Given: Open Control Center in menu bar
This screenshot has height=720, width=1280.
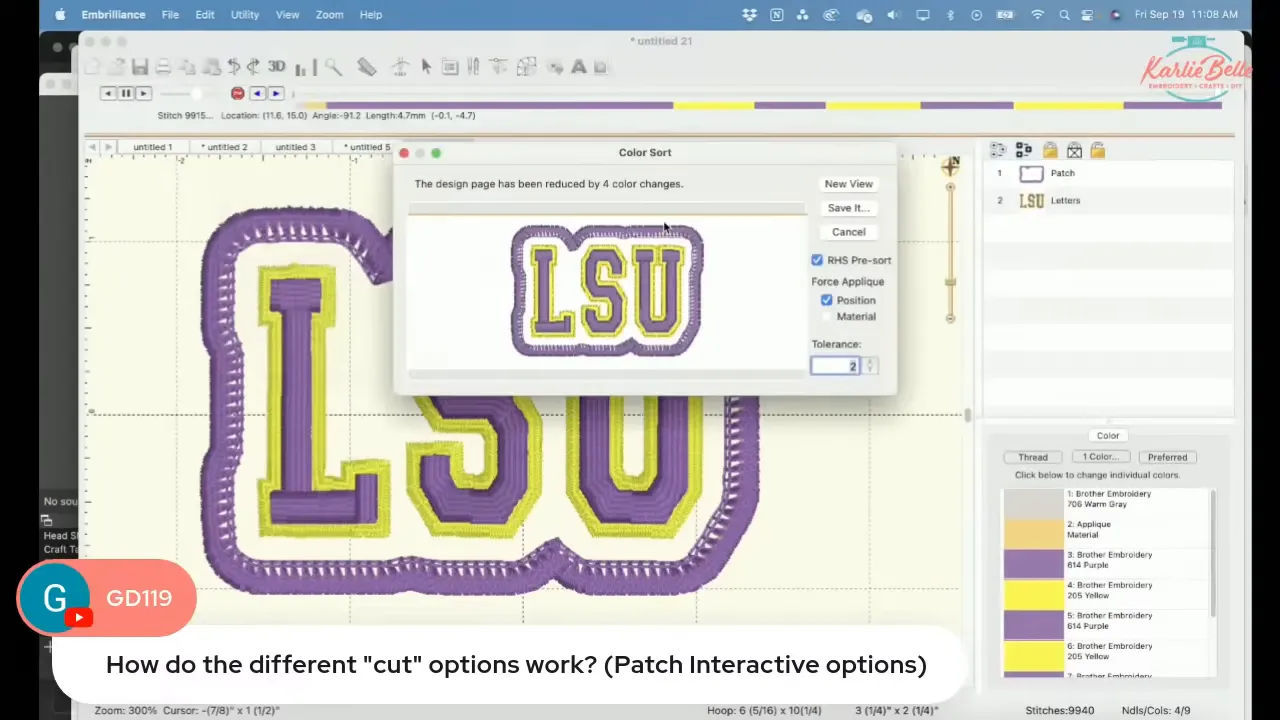Looking at the screenshot, I should point(1089,14).
